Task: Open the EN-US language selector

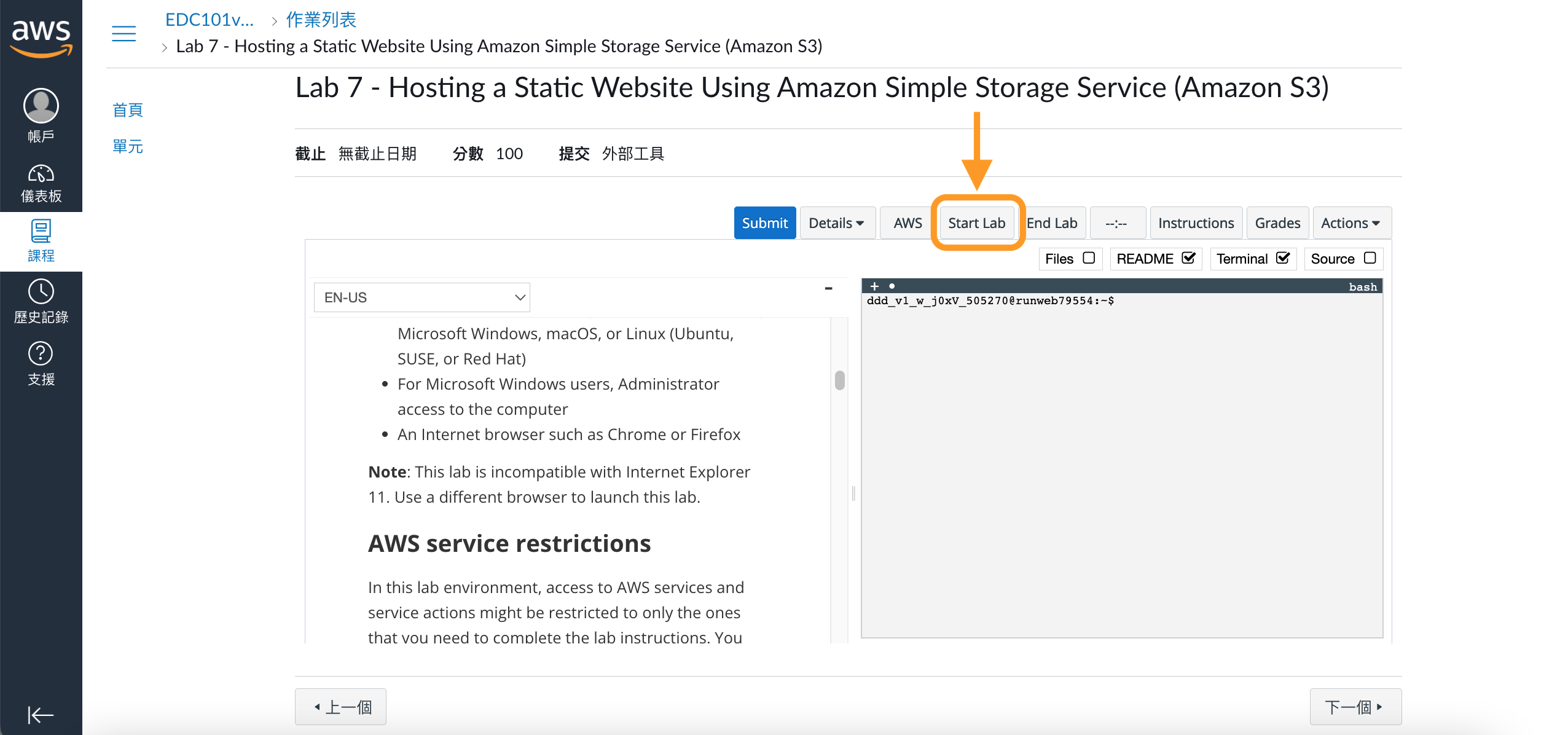Action: pyautogui.click(x=422, y=297)
